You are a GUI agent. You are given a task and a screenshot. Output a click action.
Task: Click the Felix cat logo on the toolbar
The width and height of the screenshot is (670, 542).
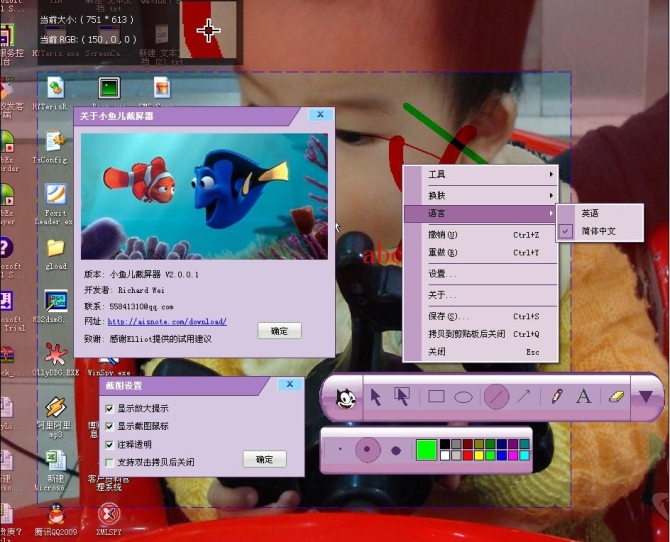[346, 400]
